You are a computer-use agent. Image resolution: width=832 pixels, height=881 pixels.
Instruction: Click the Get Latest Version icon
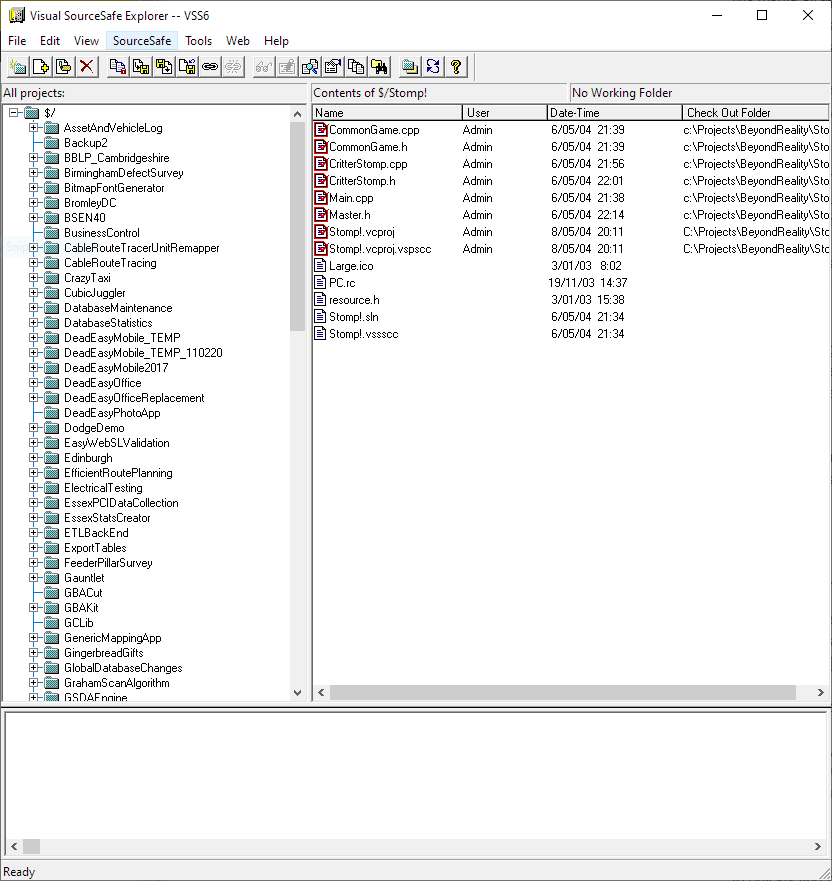(x=118, y=67)
